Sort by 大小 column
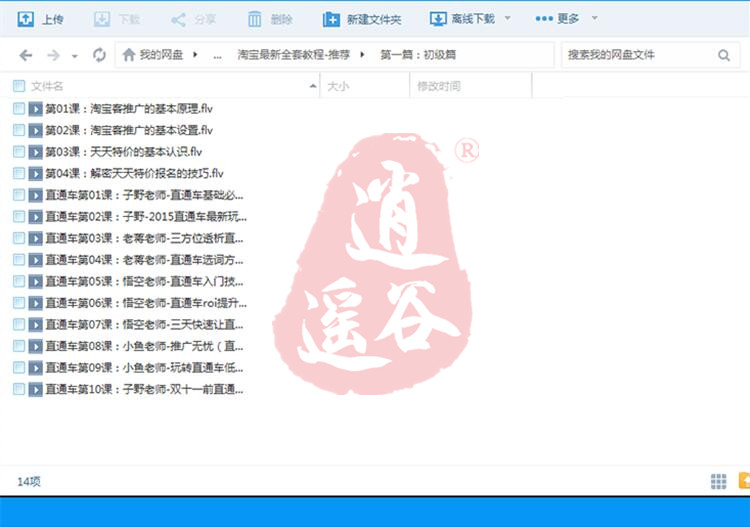 pyautogui.click(x=338, y=86)
